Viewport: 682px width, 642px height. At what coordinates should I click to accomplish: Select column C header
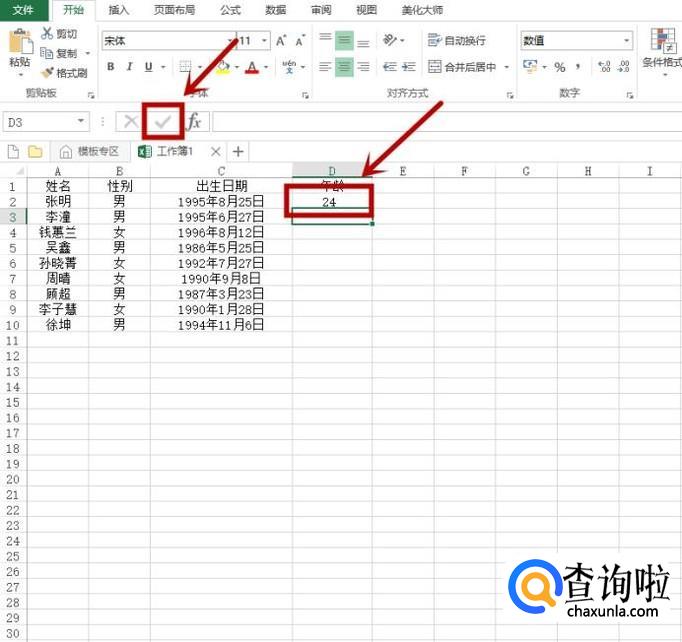click(x=221, y=171)
